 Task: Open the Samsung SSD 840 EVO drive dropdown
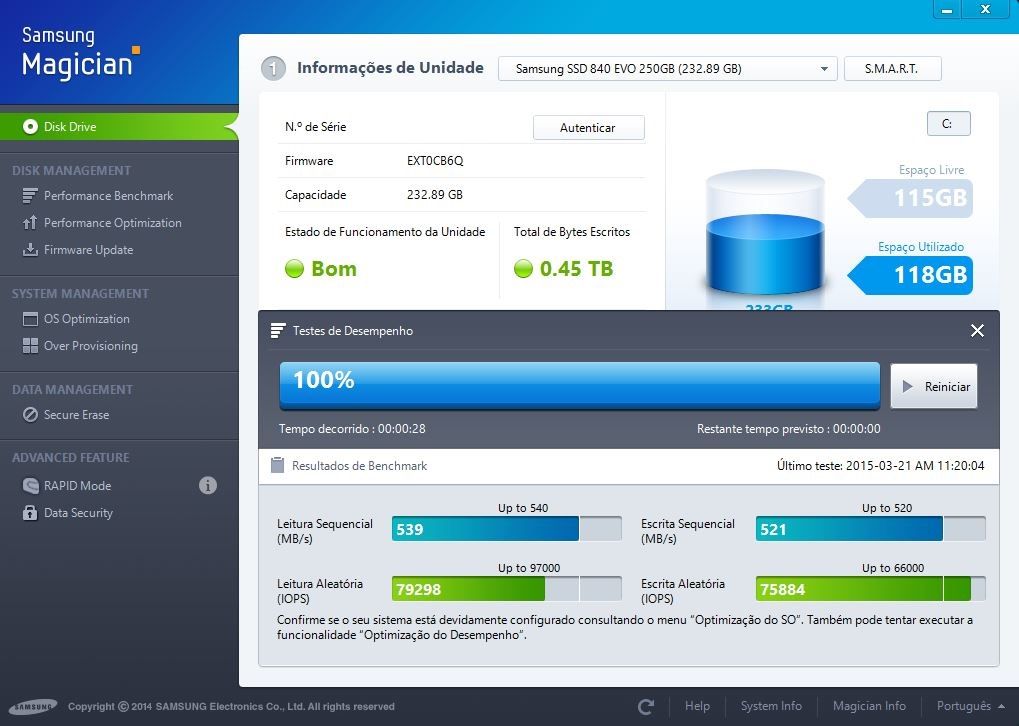tap(667, 69)
